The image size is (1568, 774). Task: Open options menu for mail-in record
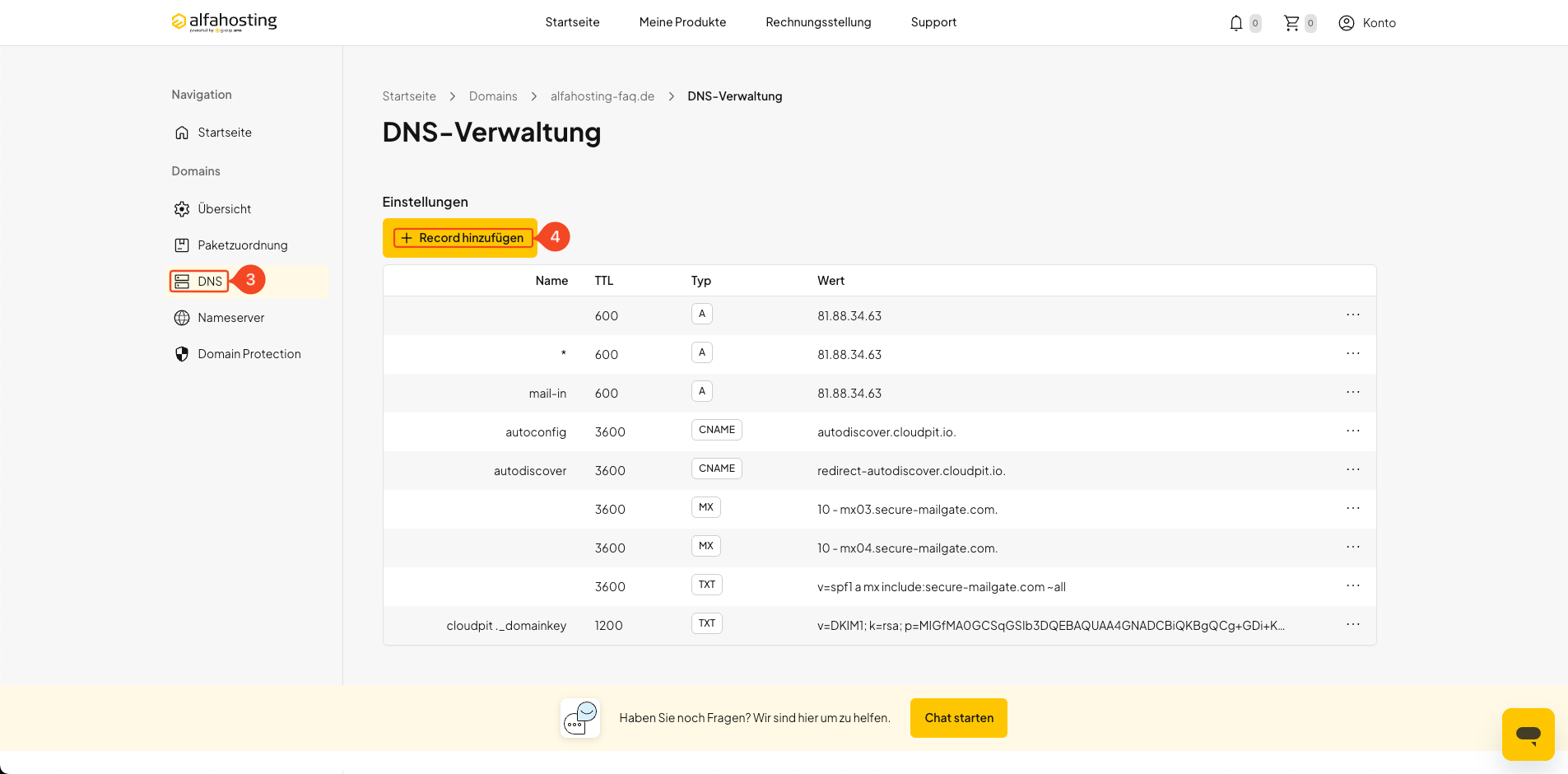1353,393
